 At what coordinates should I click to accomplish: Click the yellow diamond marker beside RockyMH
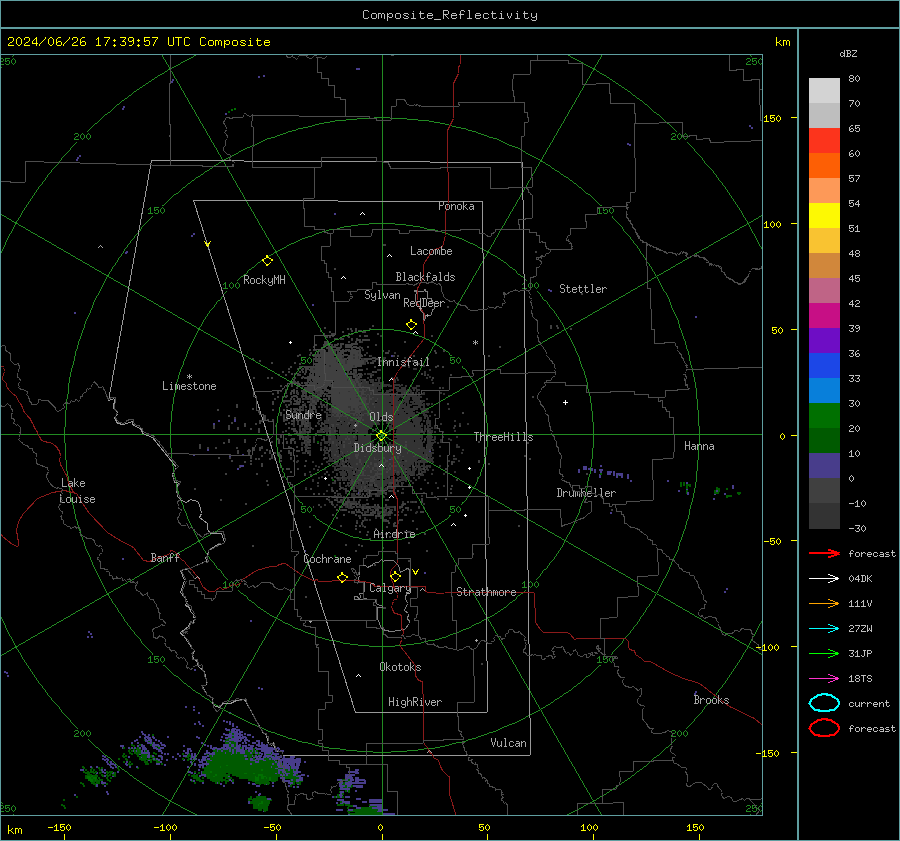[x=267, y=261]
